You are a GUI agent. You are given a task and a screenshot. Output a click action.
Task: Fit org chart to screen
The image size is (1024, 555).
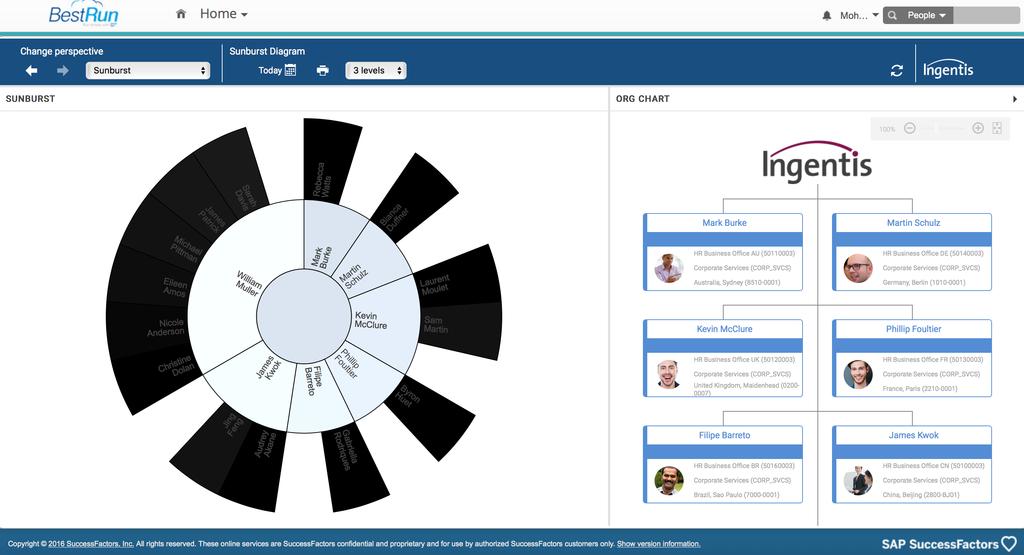[x=997, y=129]
